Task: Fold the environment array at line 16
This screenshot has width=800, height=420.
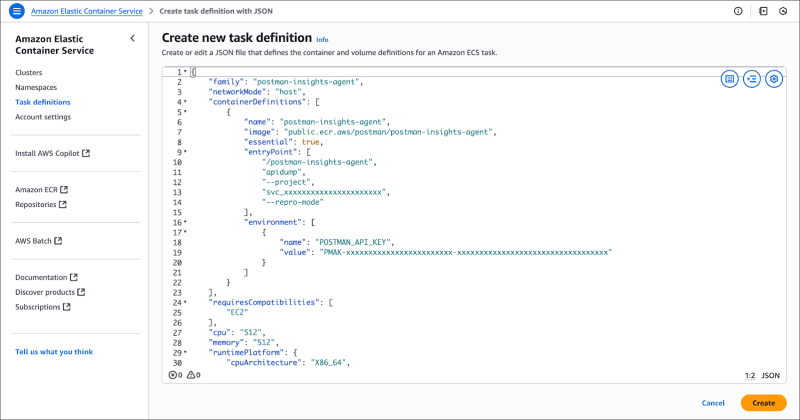Action: [185, 223]
